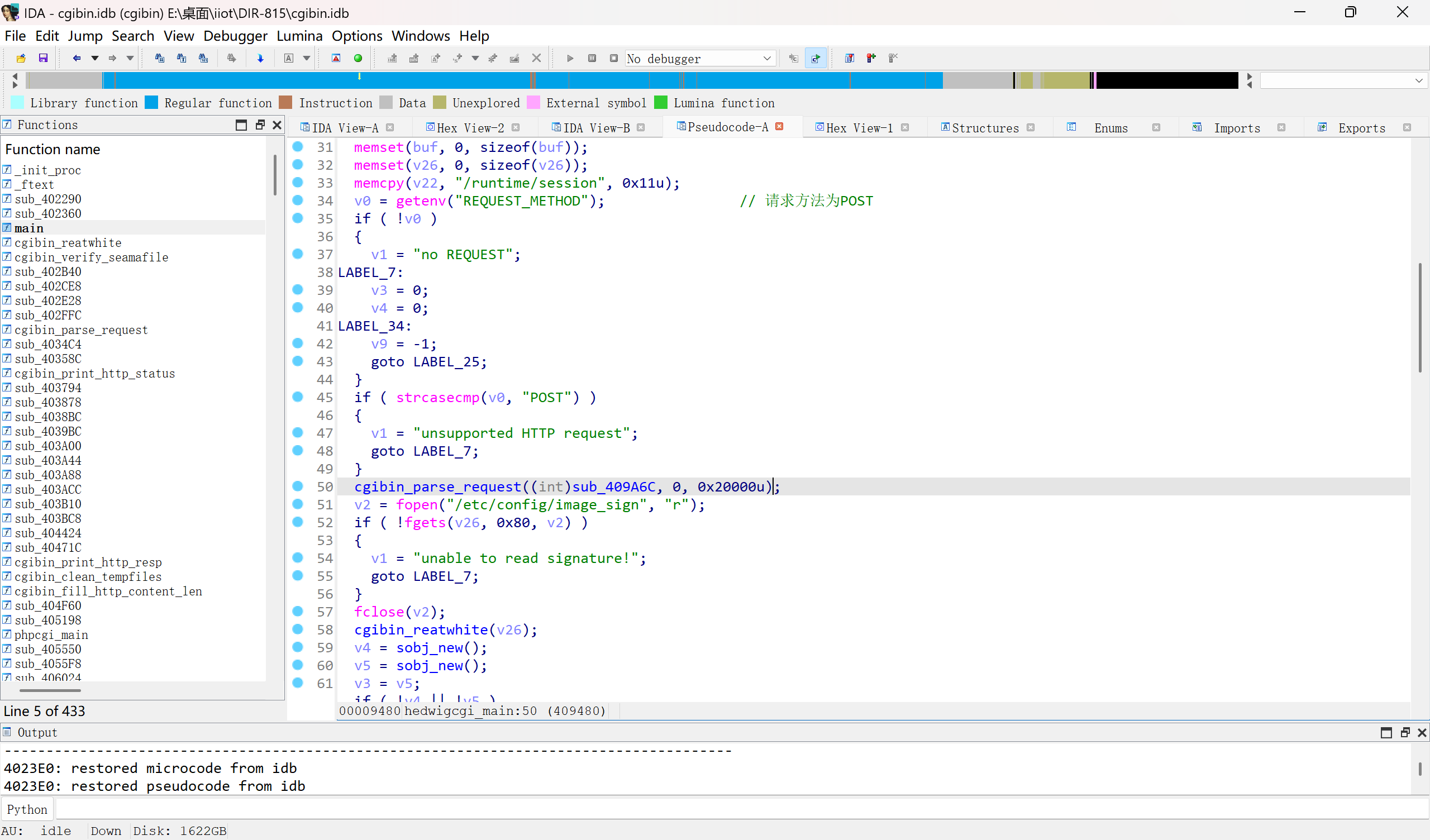This screenshot has width=1430, height=840.
Task: Click the search next occurrence icon
Action: pyautogui.click(x=231, y=59)
